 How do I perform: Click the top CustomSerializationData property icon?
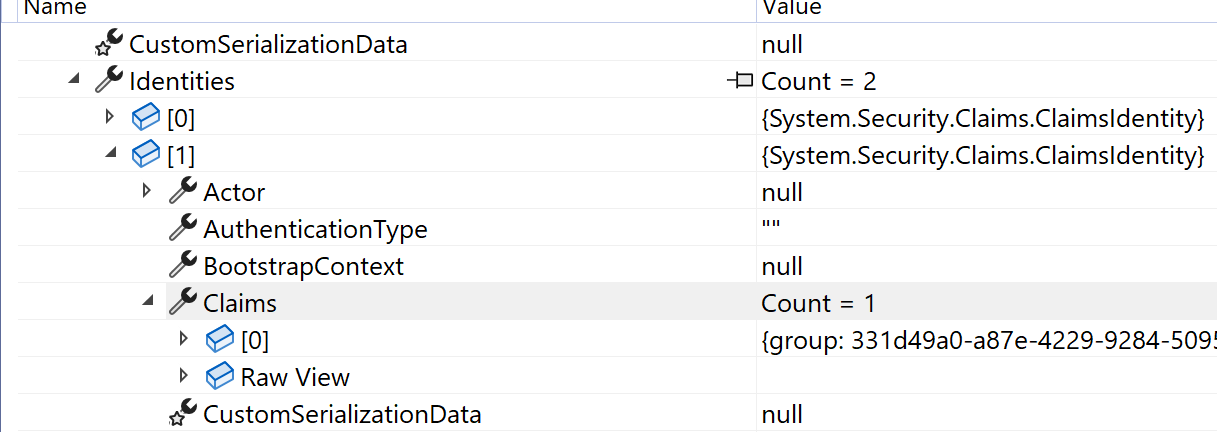[x=108, y=44]
